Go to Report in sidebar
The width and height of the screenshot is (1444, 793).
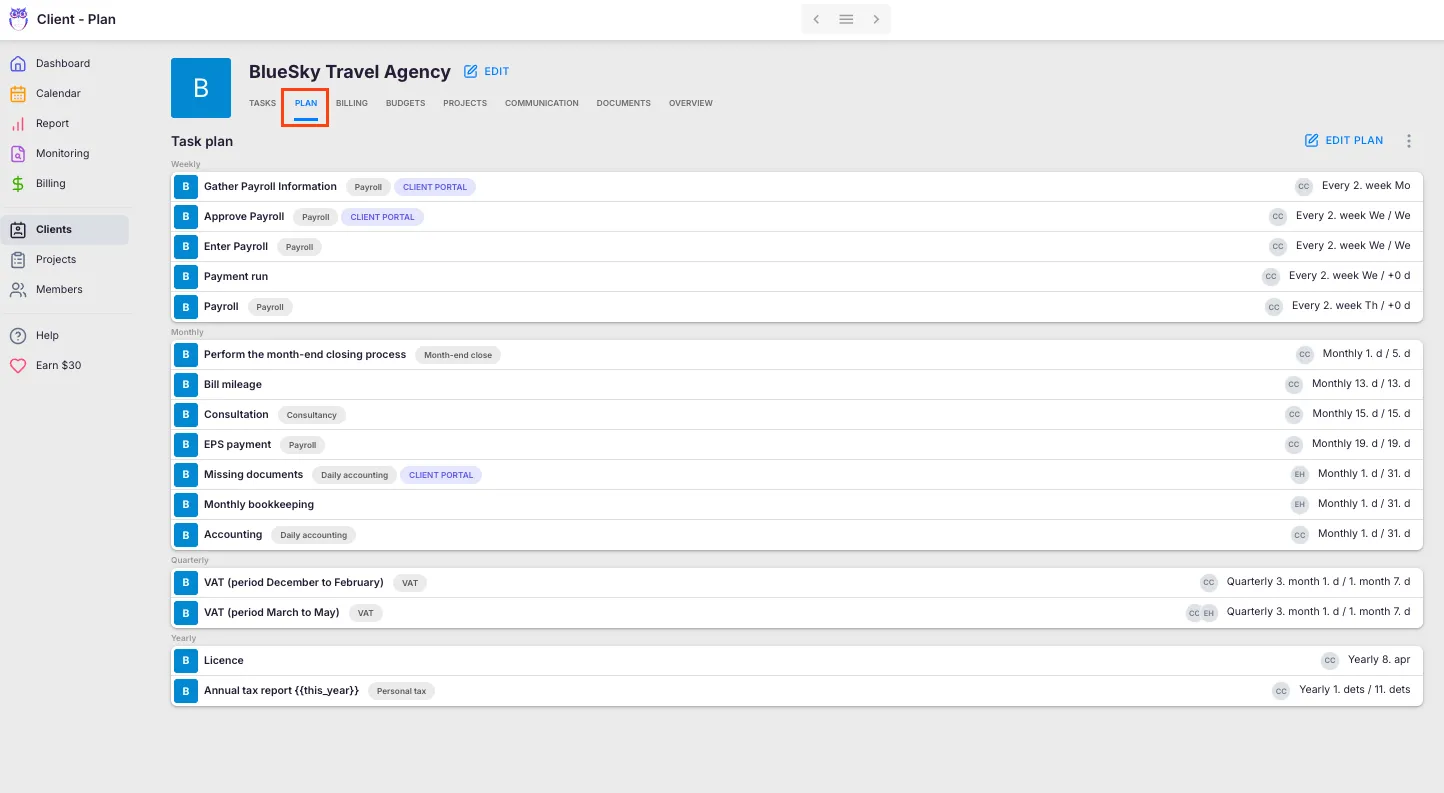pyautogui.click(x=52, y=124)
